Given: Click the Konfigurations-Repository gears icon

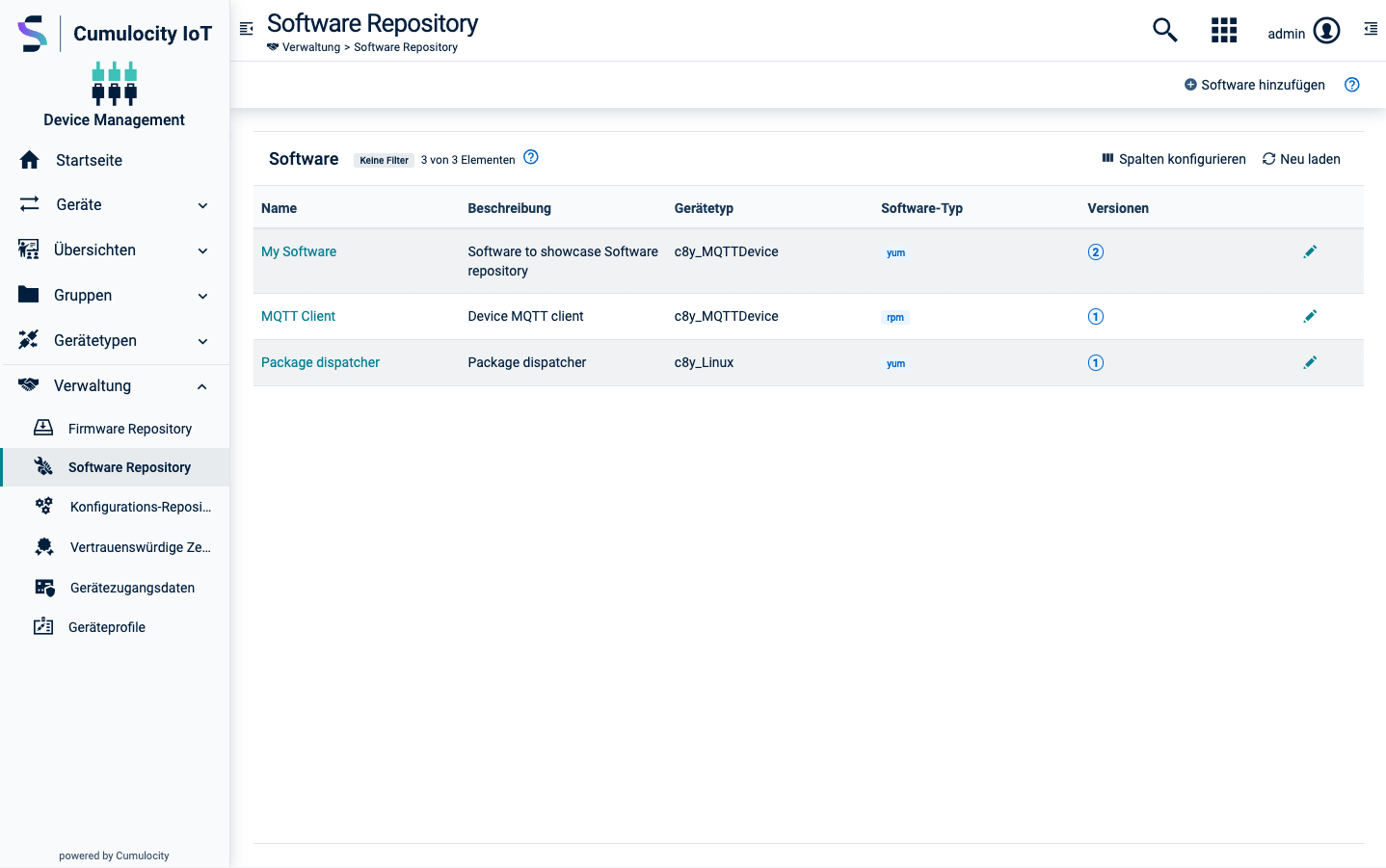Looking at the screenshot, I should [44, 506].
